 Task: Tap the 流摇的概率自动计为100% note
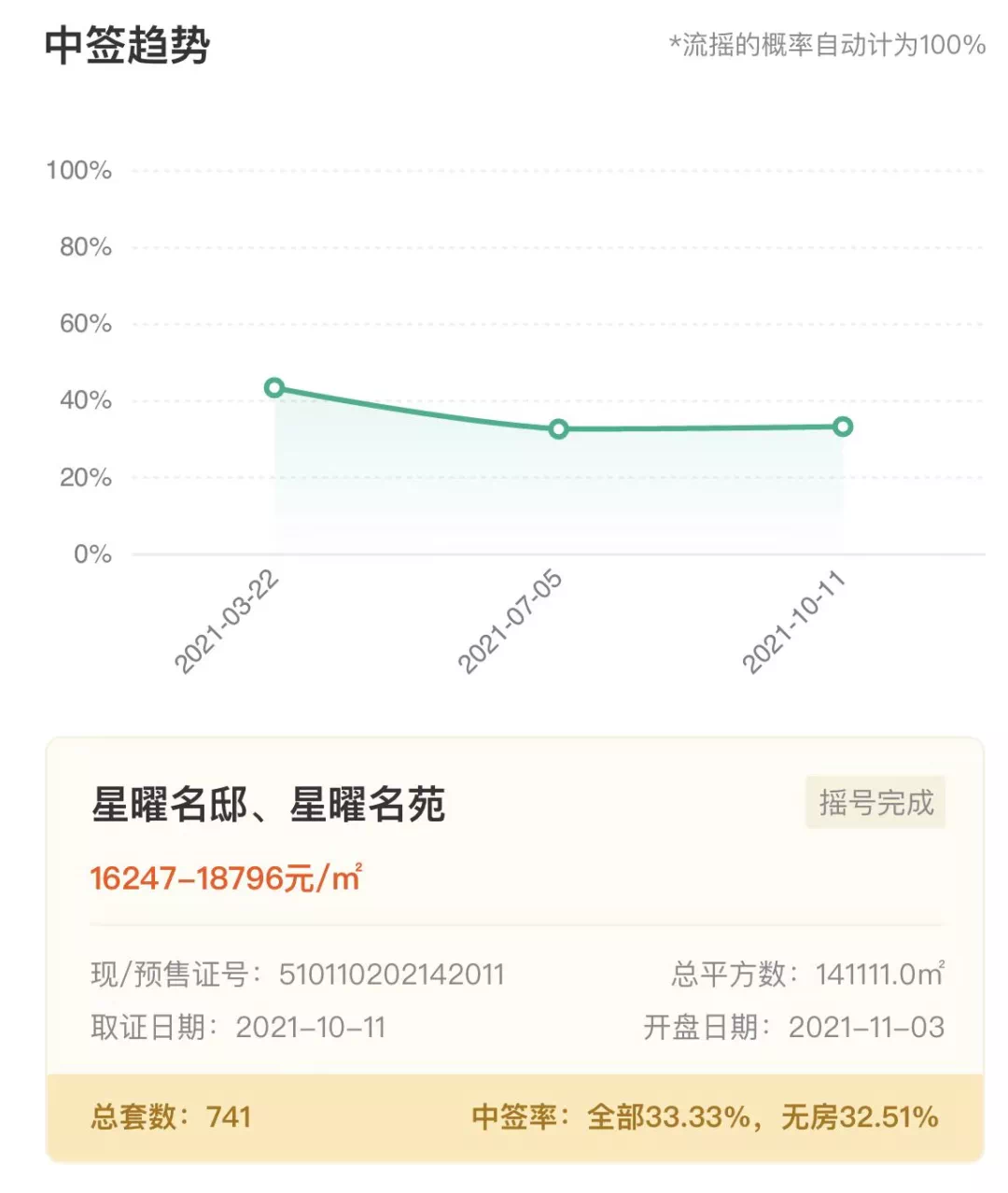(x=827, y=45)
